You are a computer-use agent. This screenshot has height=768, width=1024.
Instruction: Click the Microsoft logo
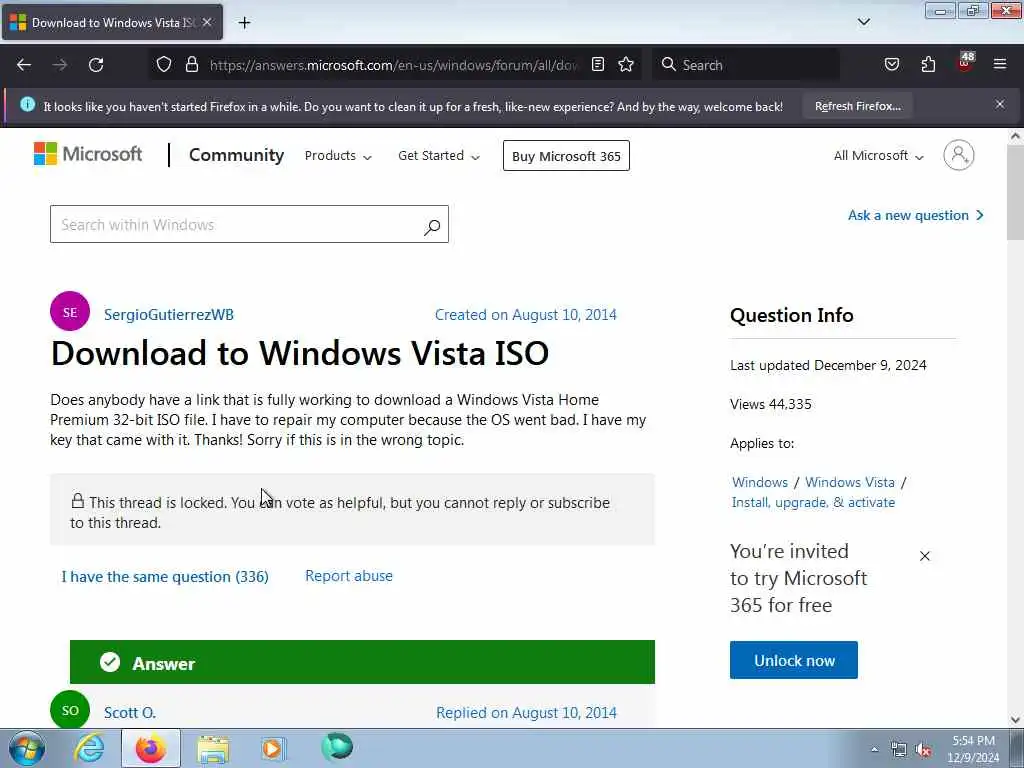(88, 154)
